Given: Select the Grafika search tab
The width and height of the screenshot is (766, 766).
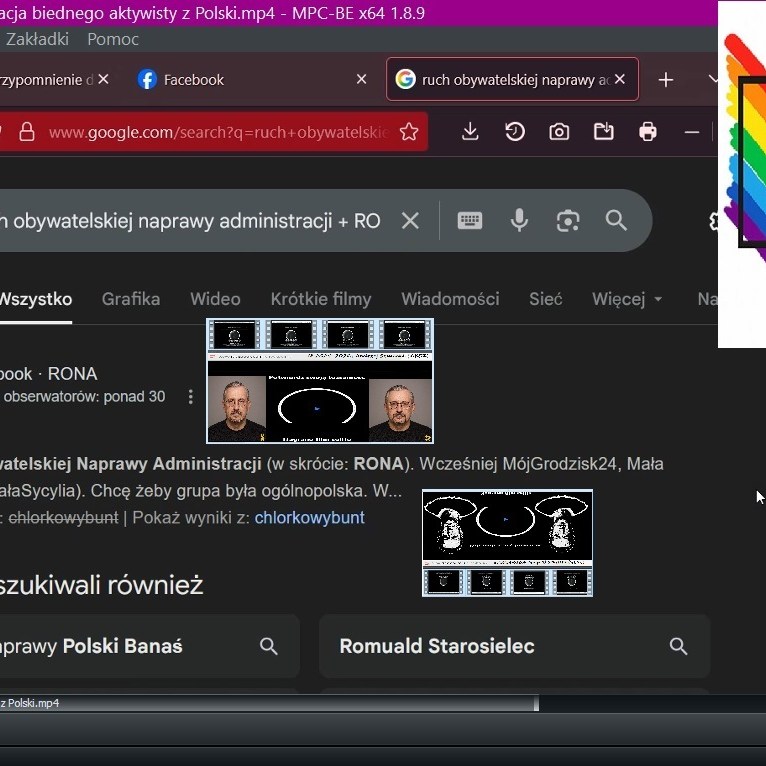Looking at the screenshot, I should [x=131, y=299].
